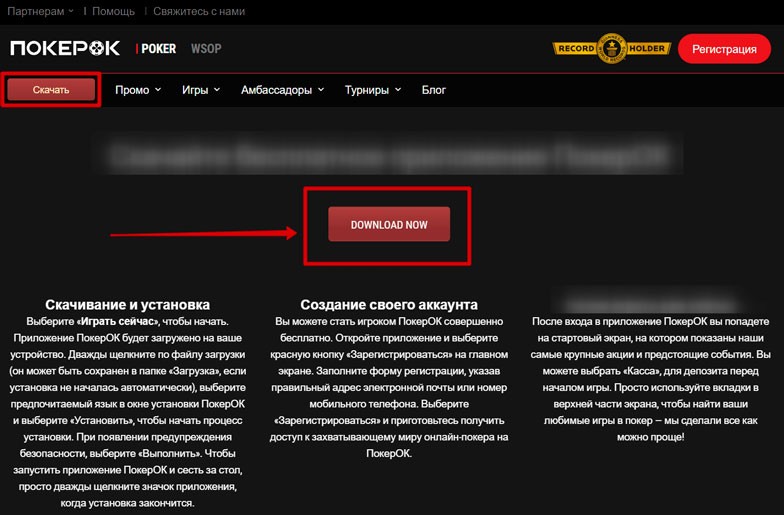This screenshot has height=515, width=784.
Task: Click the blurred heading of third column
Action: 649,304
